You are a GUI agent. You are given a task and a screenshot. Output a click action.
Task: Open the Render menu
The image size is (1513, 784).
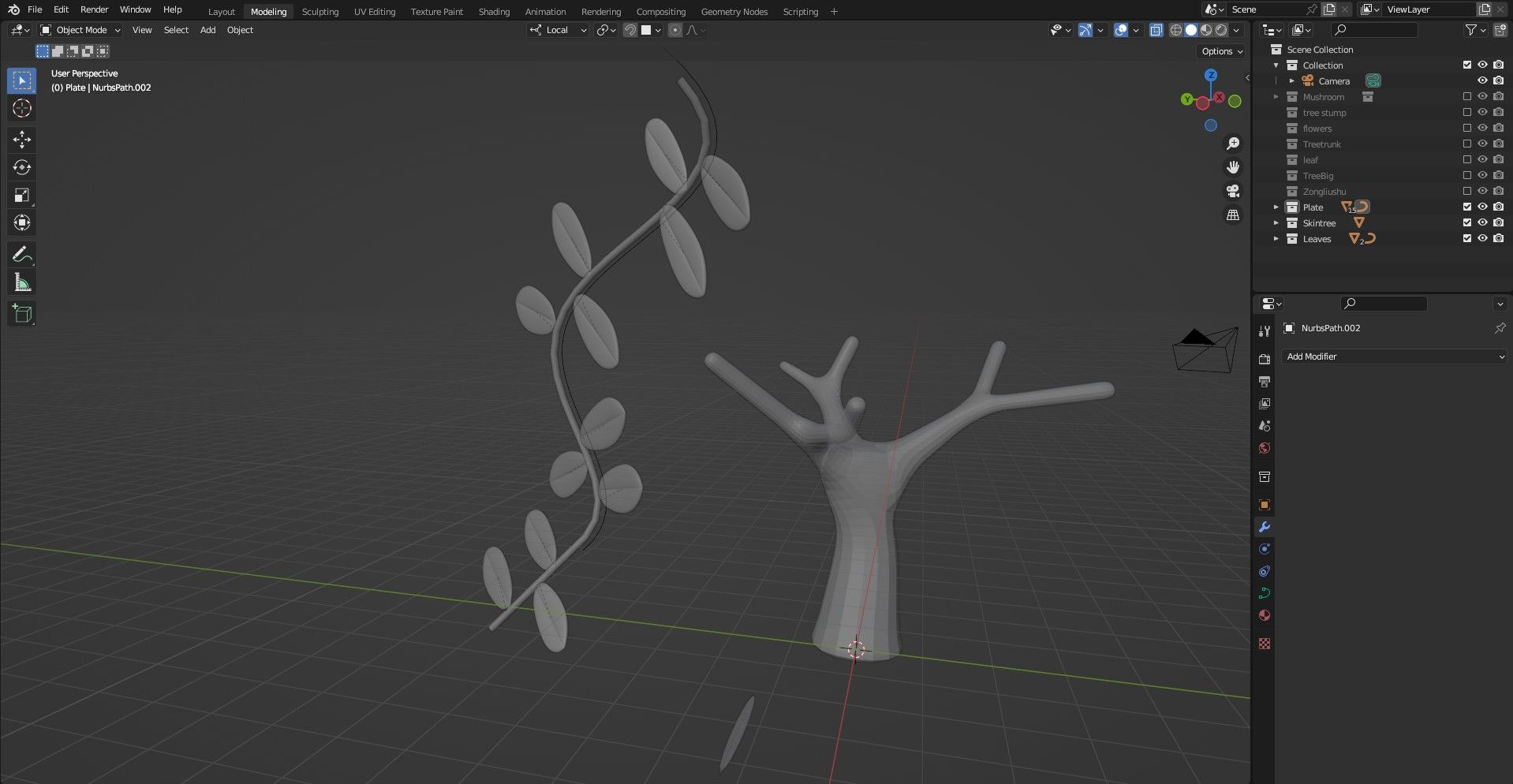(x=94, y=9)
